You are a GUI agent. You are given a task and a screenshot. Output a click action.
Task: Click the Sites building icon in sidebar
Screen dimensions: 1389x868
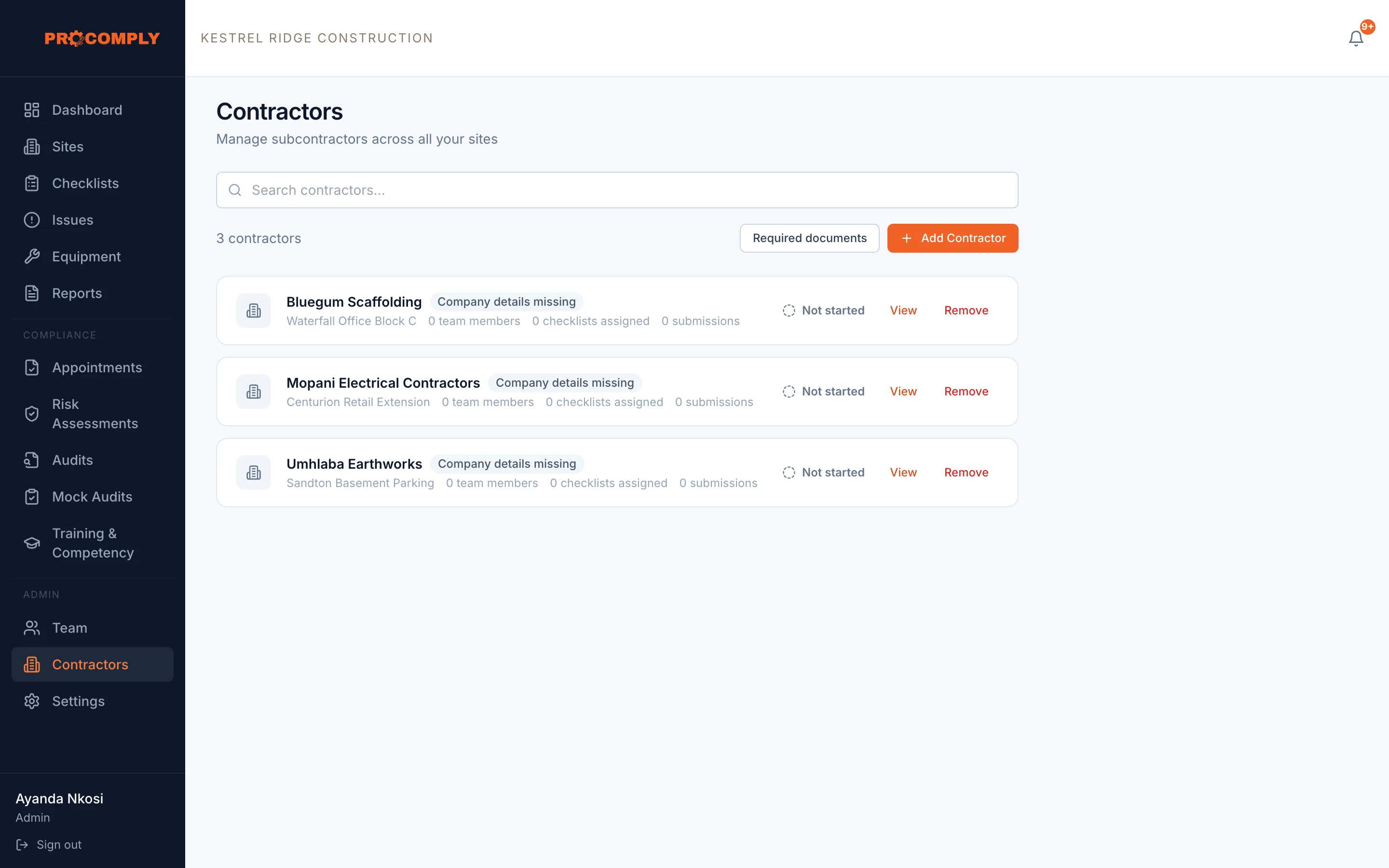pos(31,147)
